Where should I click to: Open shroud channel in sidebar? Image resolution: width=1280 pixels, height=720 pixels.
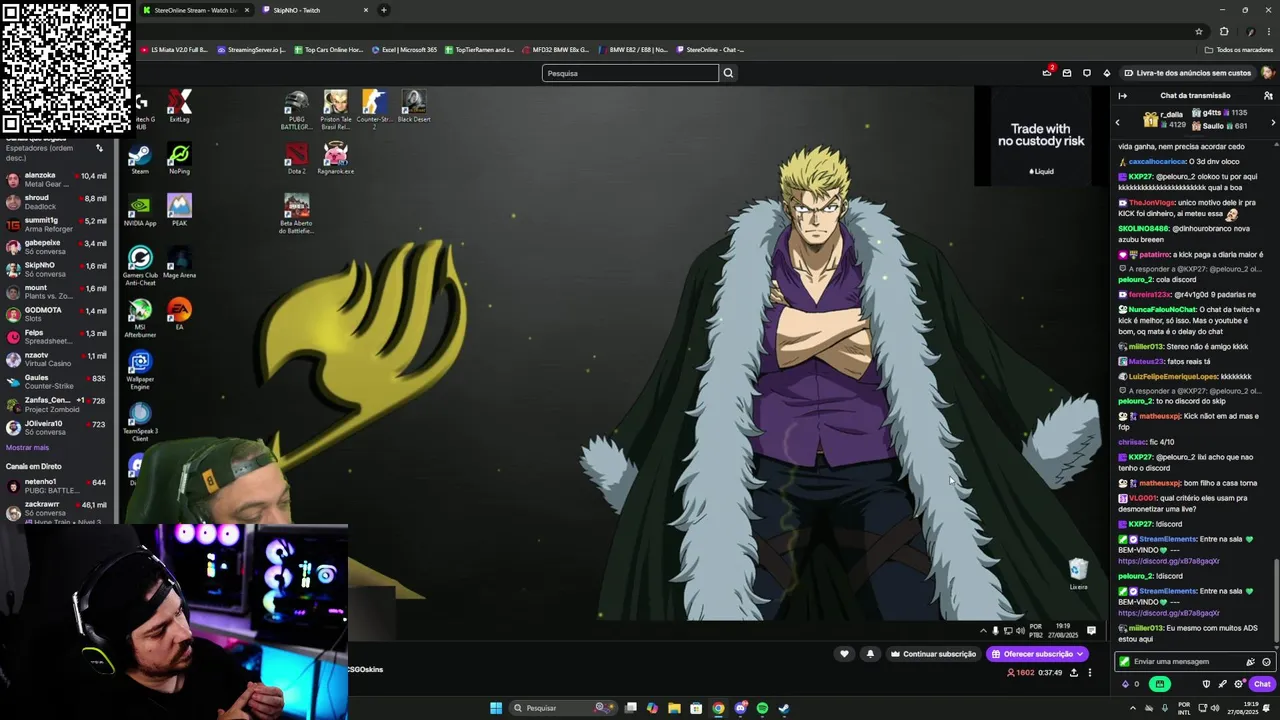tap(56, 202)
